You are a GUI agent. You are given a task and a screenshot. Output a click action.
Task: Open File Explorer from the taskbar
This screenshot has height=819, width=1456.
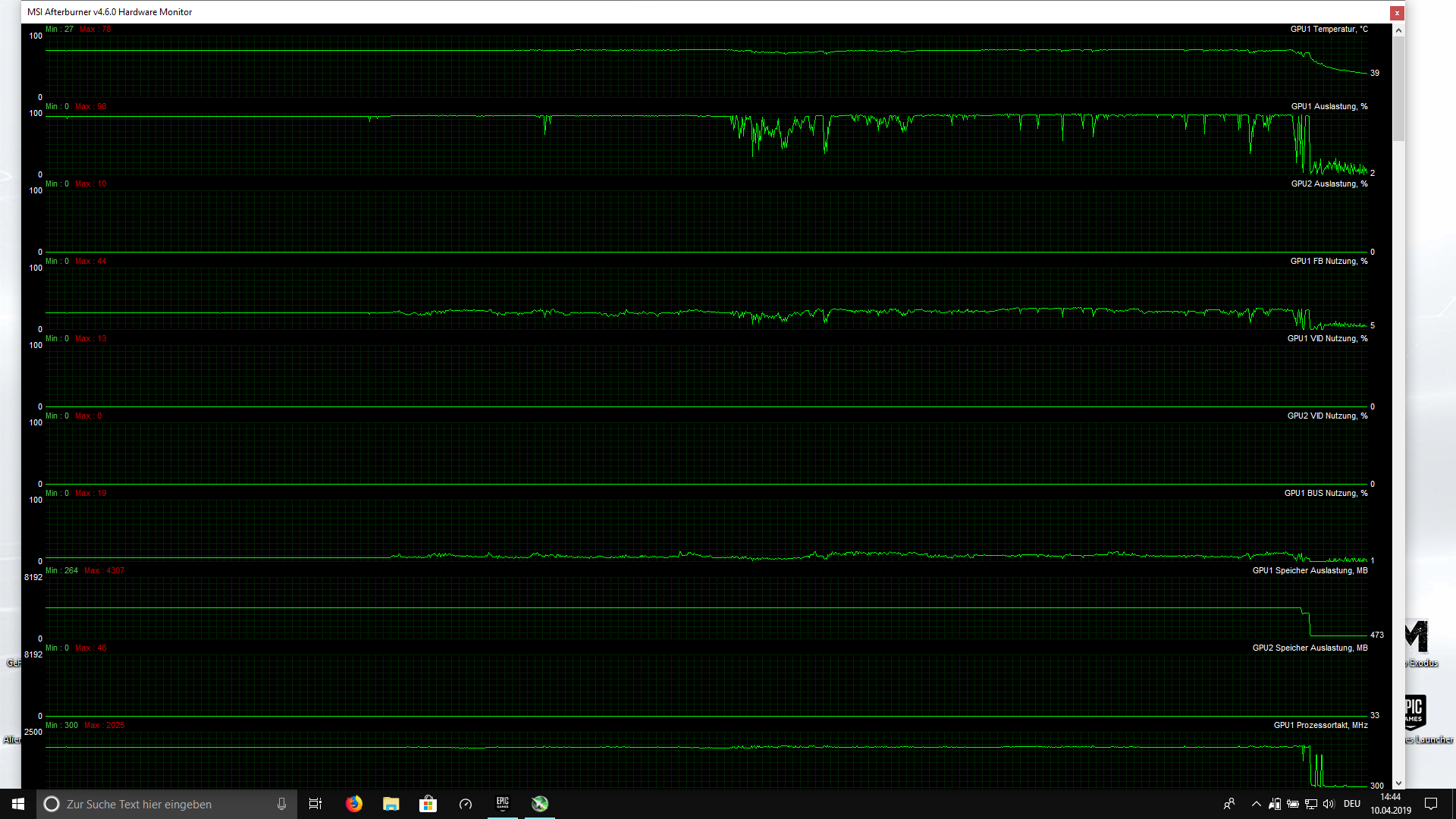click(391, 804)
